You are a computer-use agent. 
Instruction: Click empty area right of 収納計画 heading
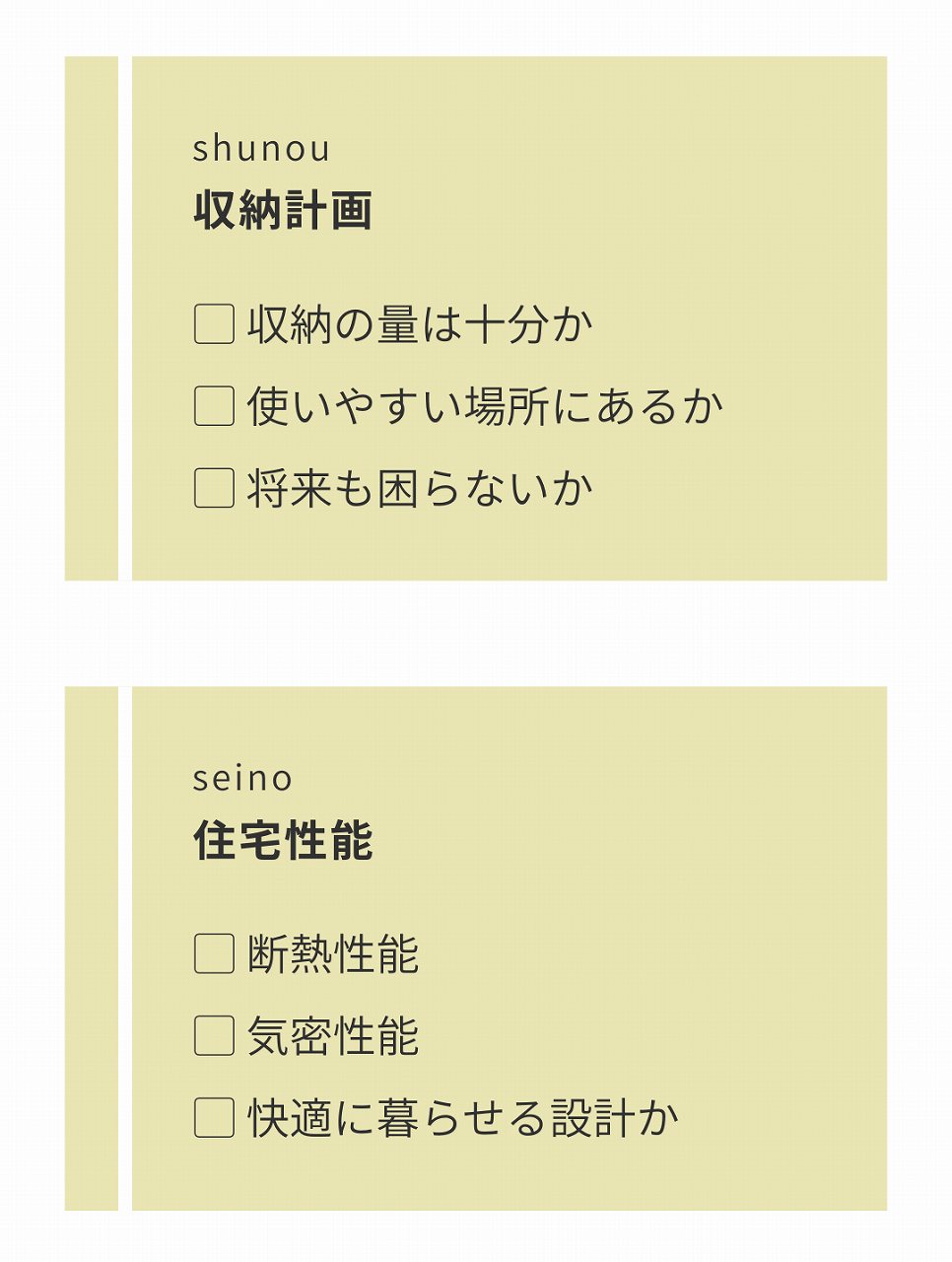[x=631, y=211]
